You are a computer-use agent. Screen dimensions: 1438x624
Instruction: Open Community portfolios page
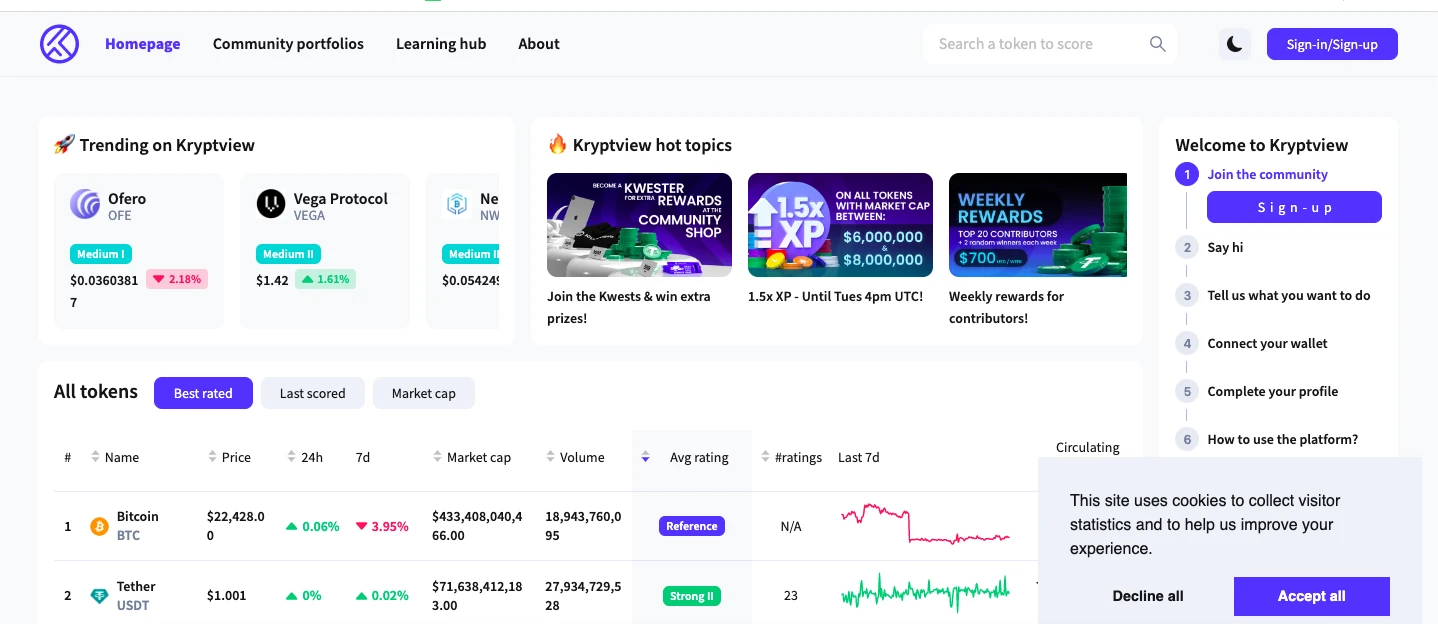pyautogui.click(x=288, y=44)
